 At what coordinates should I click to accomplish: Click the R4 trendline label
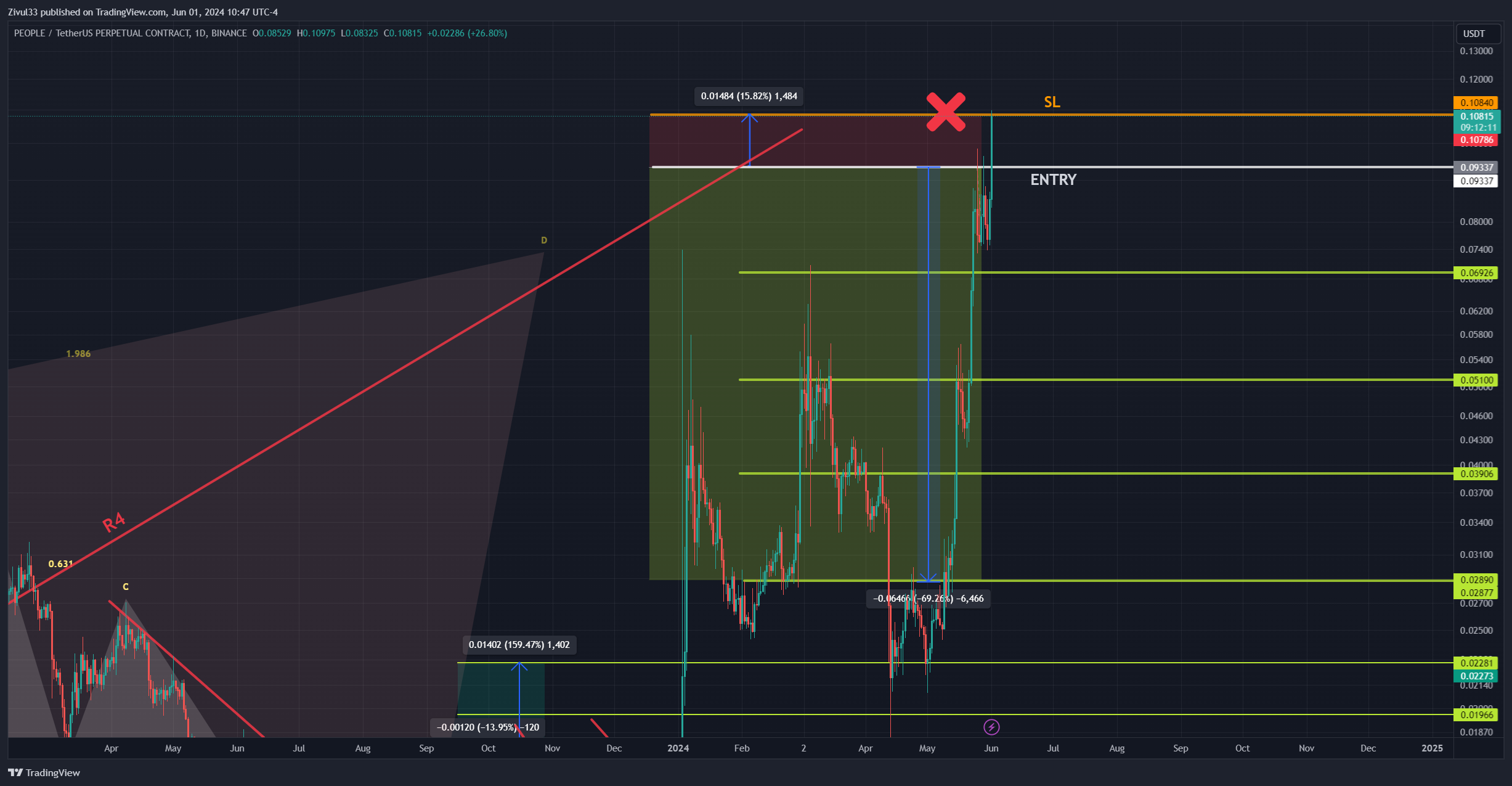pyautogui.click(x=114, y=522)
